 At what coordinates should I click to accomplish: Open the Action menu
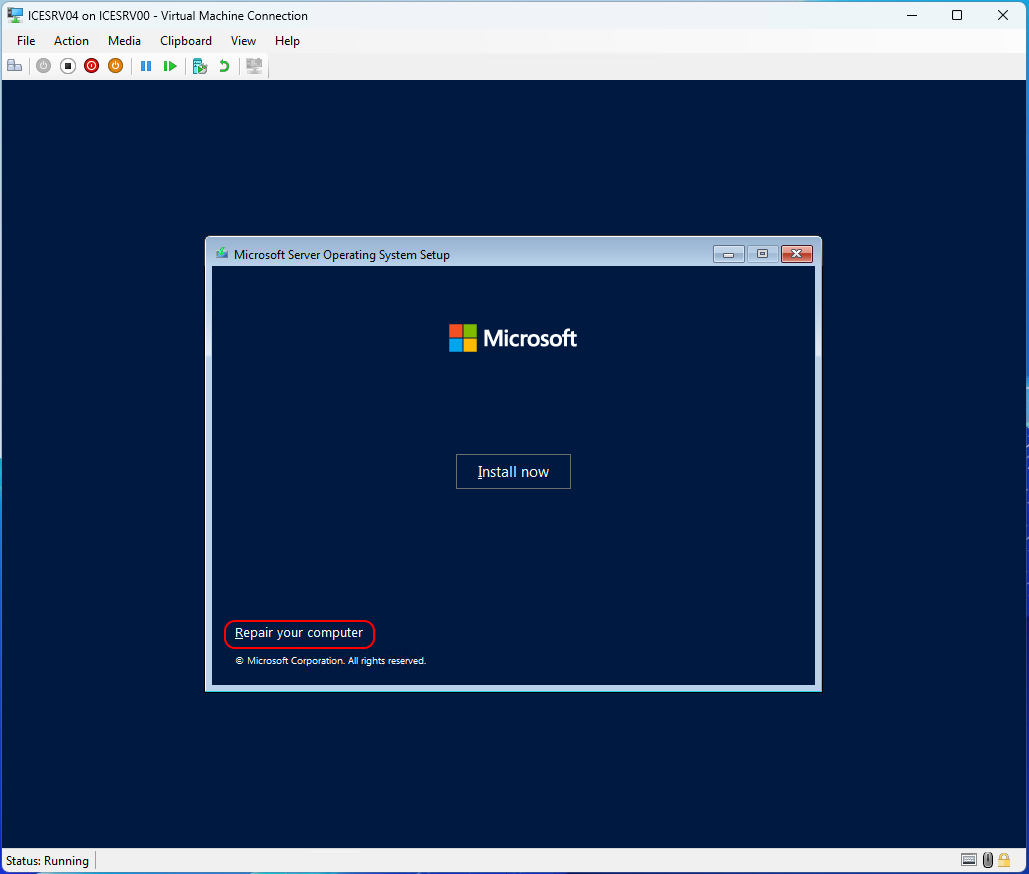click(71, 41)
